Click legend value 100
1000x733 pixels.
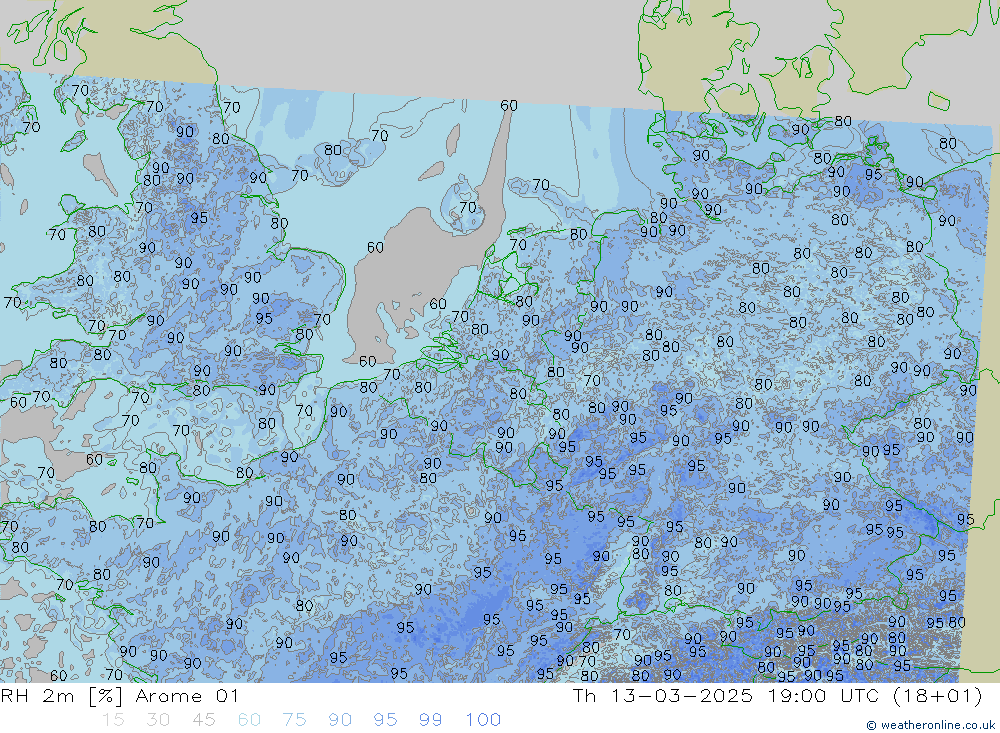click(x=483, y=720)
